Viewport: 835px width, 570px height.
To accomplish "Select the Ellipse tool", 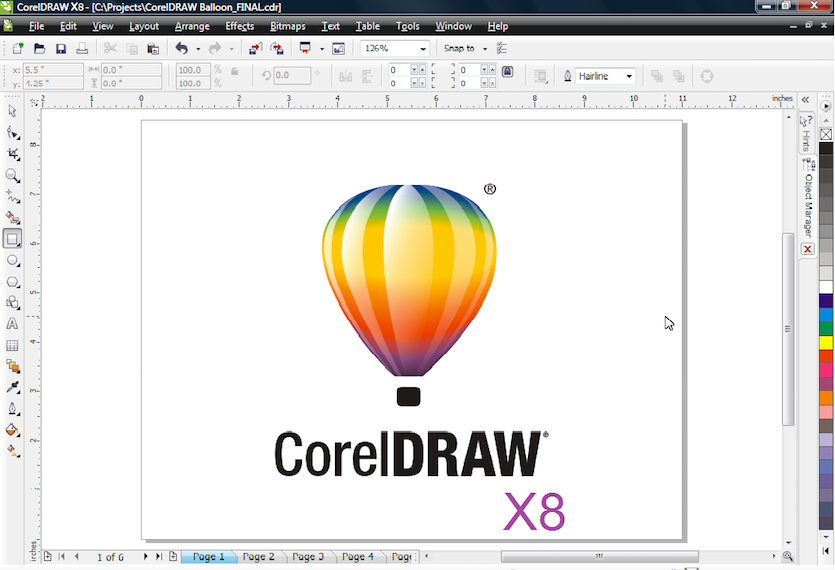I will pos(12,260).
